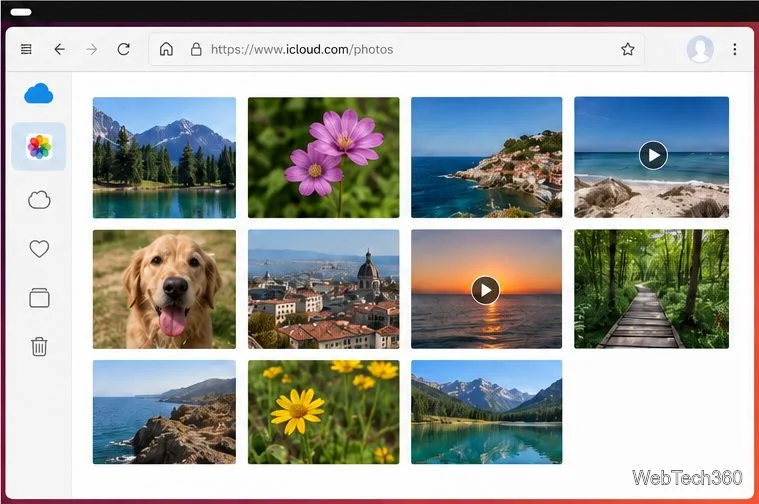Open the mountain lake with pine trees photo

tap(165, 157)
